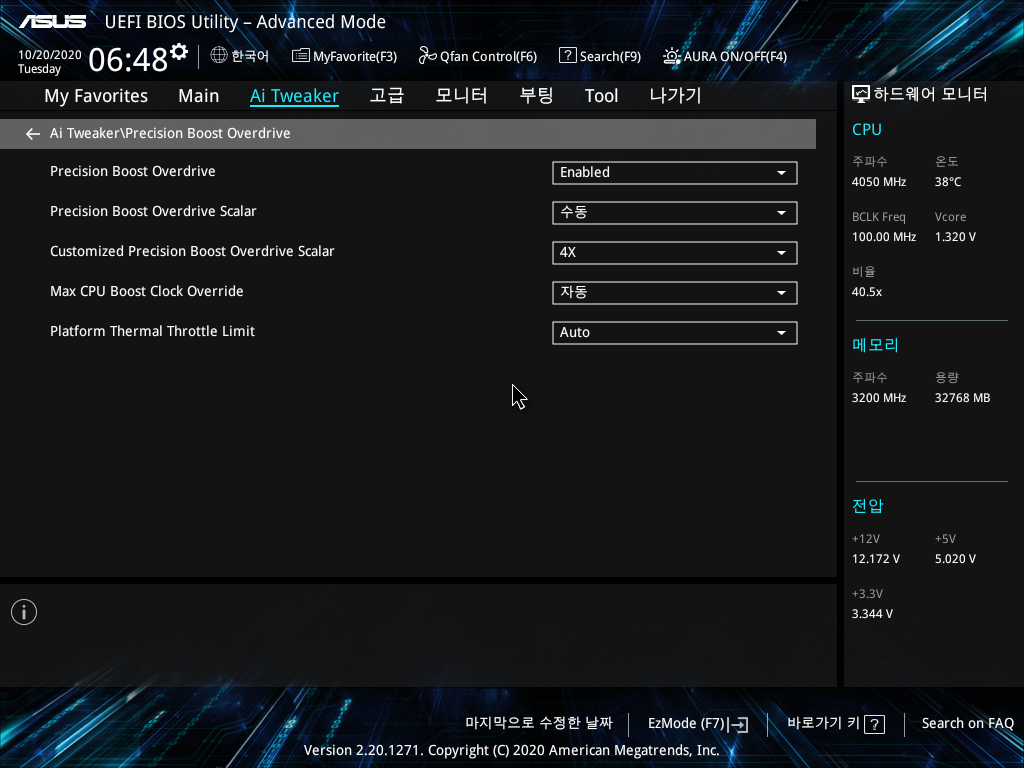Click the 3200 MHz memory frequency
The width and height of the screenshot is (1024, 768).
(x=879, y=398)
